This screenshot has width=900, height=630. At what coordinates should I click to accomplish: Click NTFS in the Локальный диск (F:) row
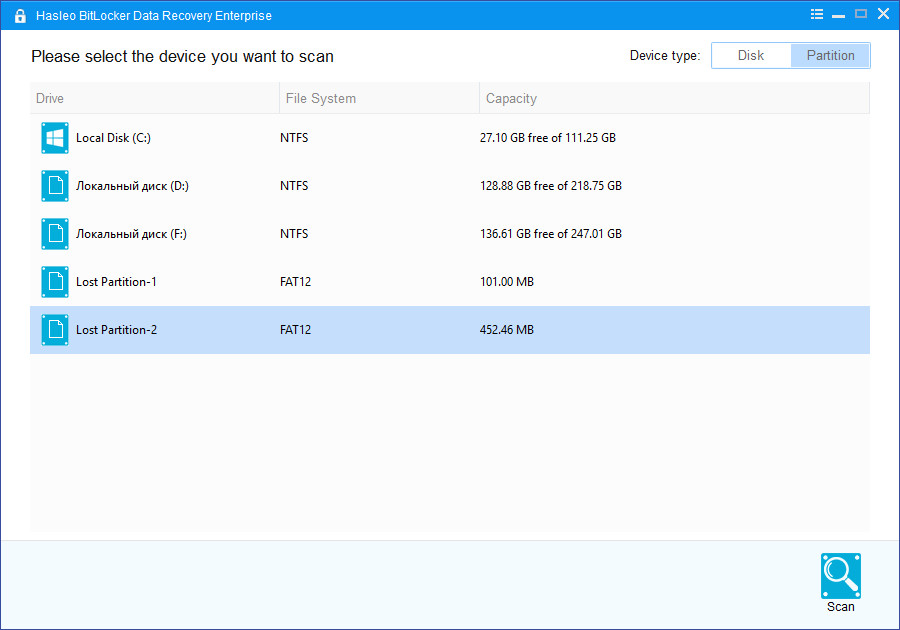point(294,234)
